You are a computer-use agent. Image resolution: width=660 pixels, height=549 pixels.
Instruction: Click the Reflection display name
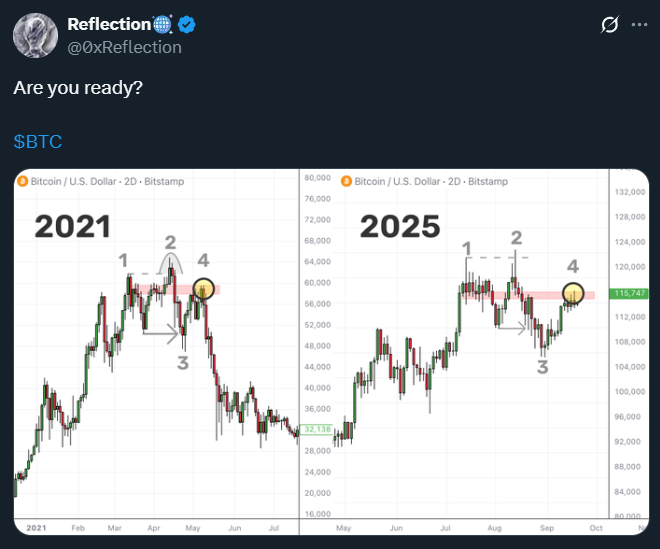109,24
